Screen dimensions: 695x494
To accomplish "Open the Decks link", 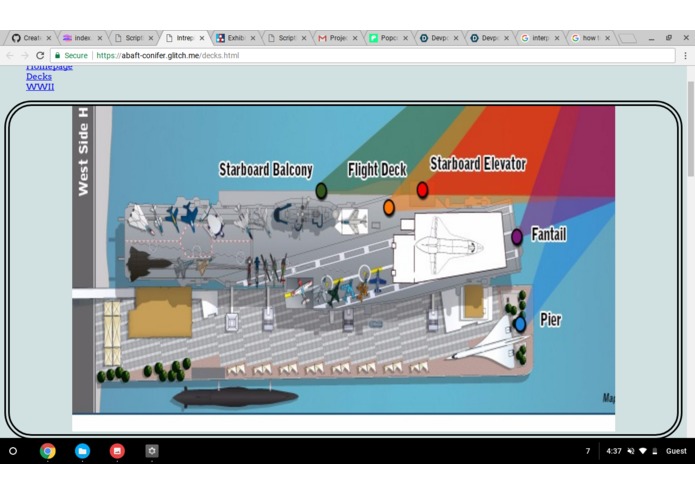I will click(39, 76).
